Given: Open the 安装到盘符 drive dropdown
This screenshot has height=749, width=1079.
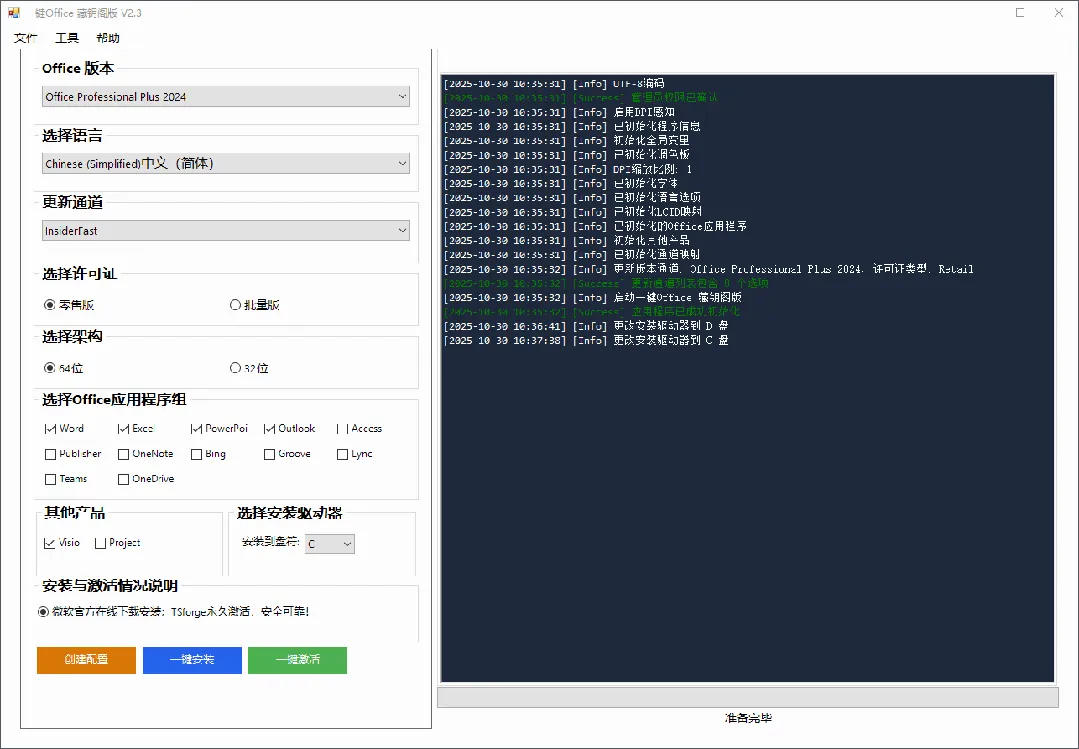Looking at the screenshot, I should coord(330,544).
